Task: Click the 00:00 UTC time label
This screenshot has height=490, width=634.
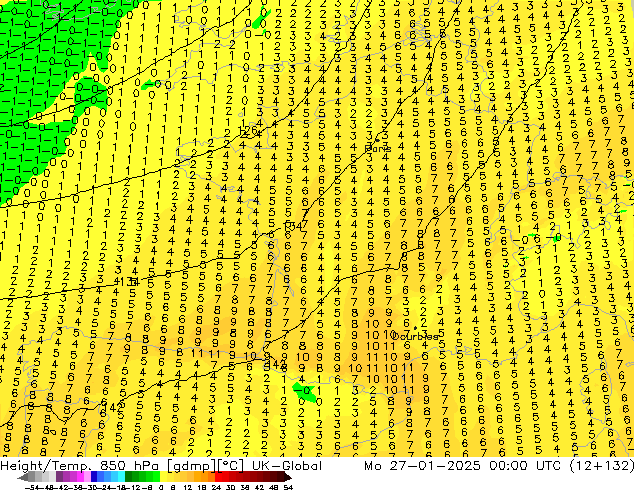Action: click(x=525, y=466)
